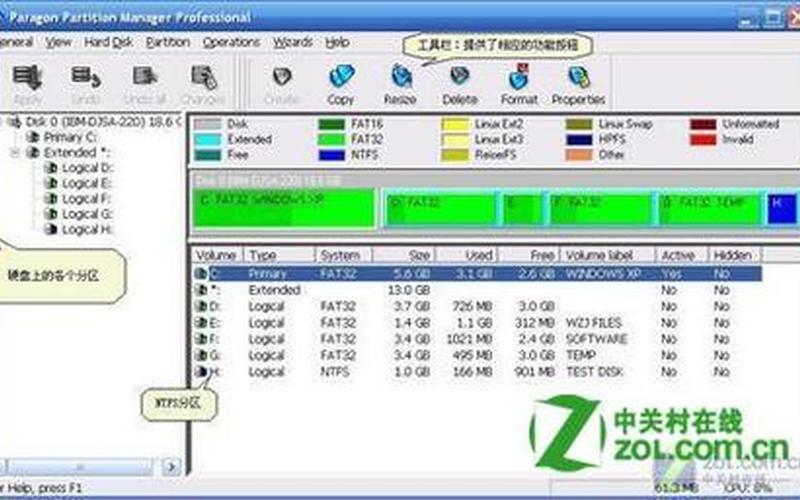Select C: volume icon in list

point(201,274)
